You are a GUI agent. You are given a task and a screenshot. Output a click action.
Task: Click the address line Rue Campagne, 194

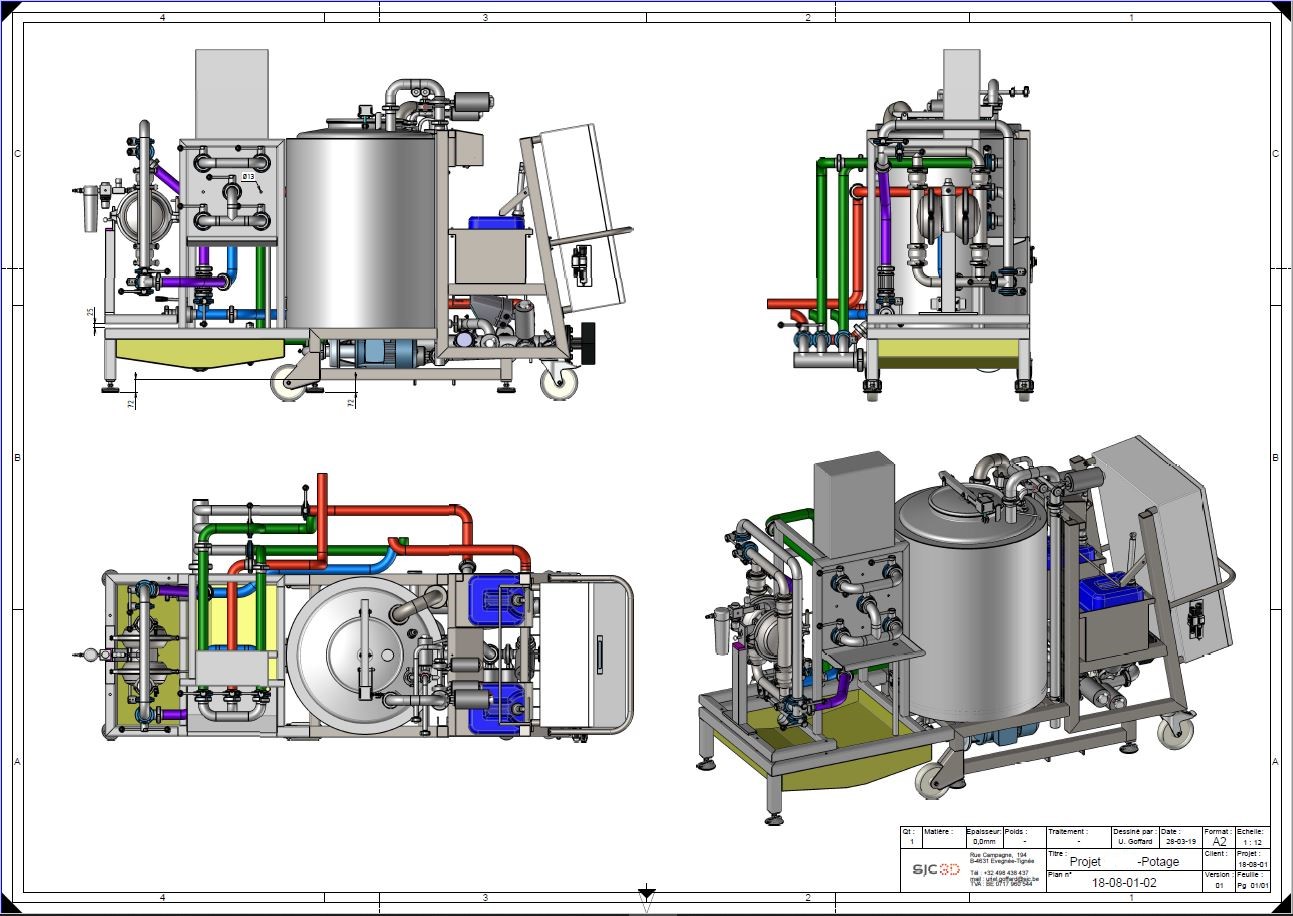(x=997, y=855)
